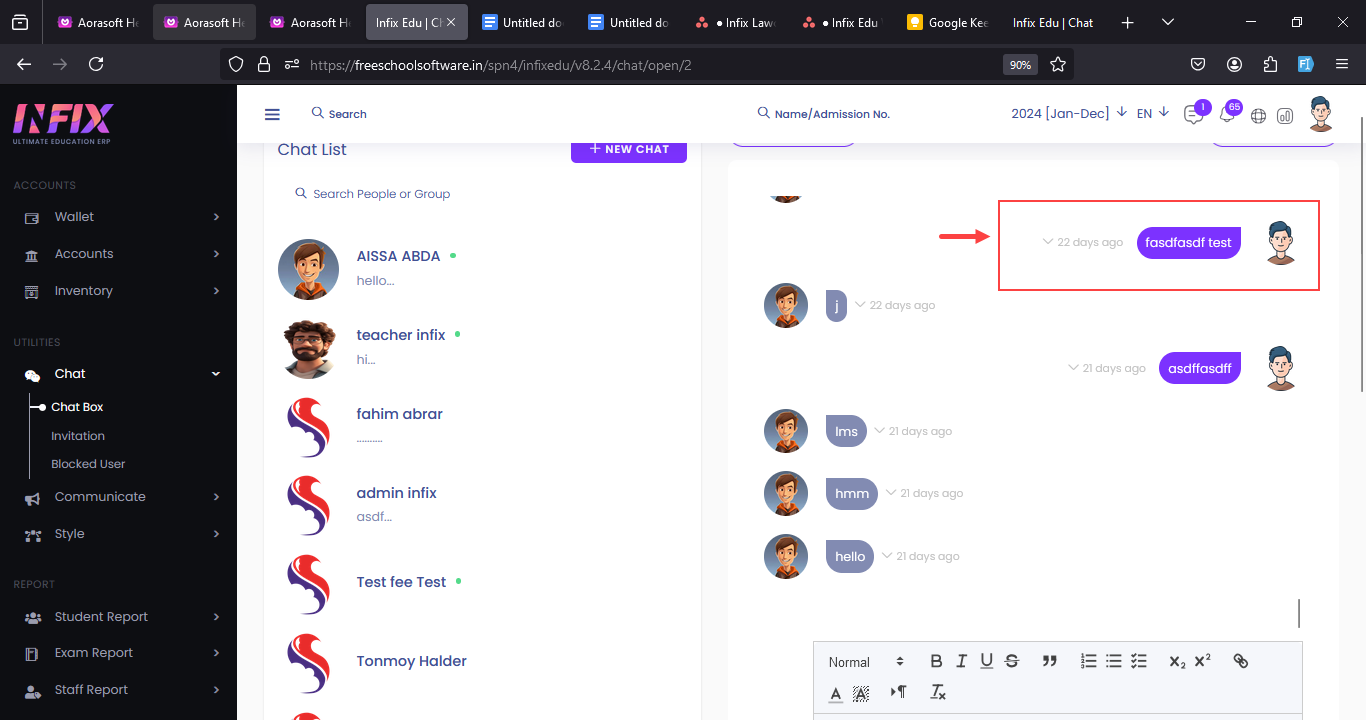Open chat with fahim abrar
The width and height of the screenshot is (1366, 720).
(x=481, y=427)
